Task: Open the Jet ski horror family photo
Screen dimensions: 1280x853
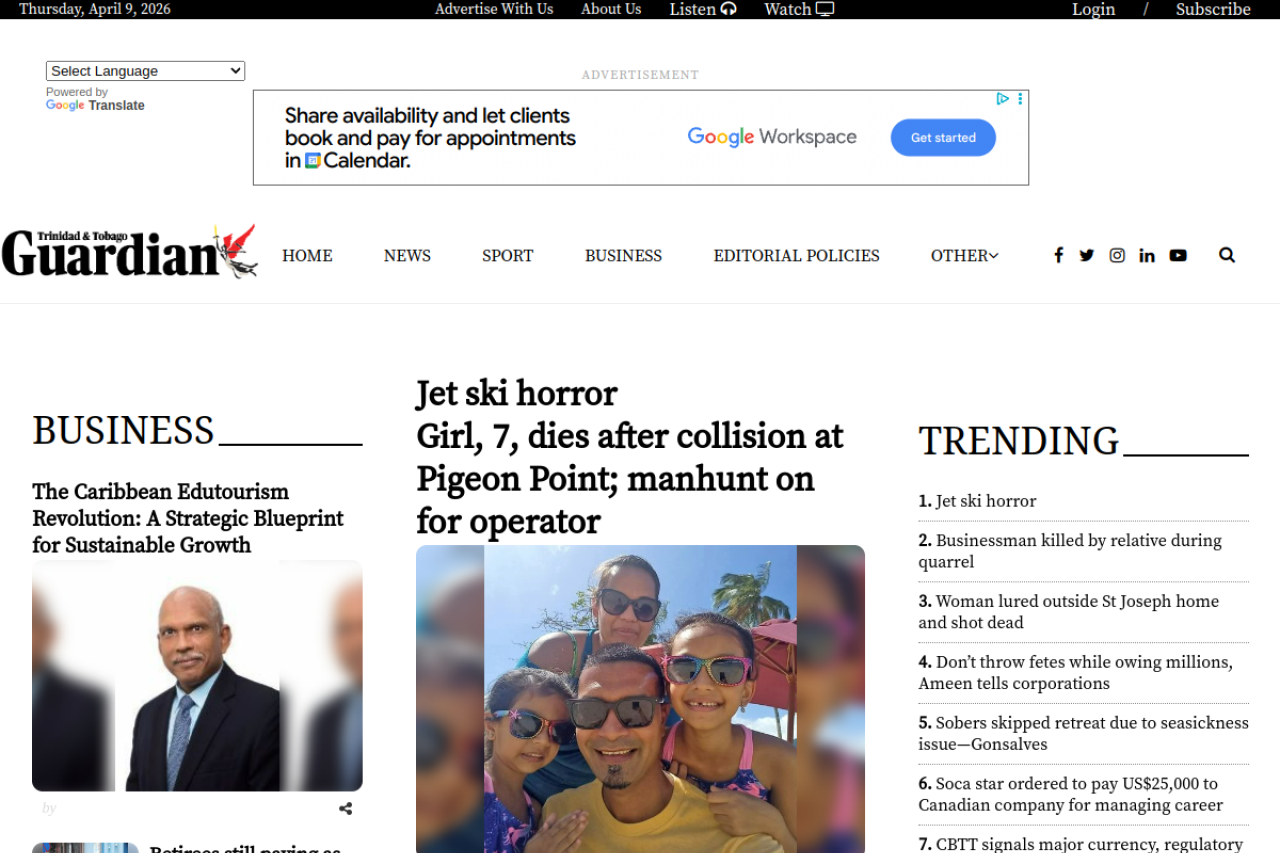Action: [x=640, y=698]
